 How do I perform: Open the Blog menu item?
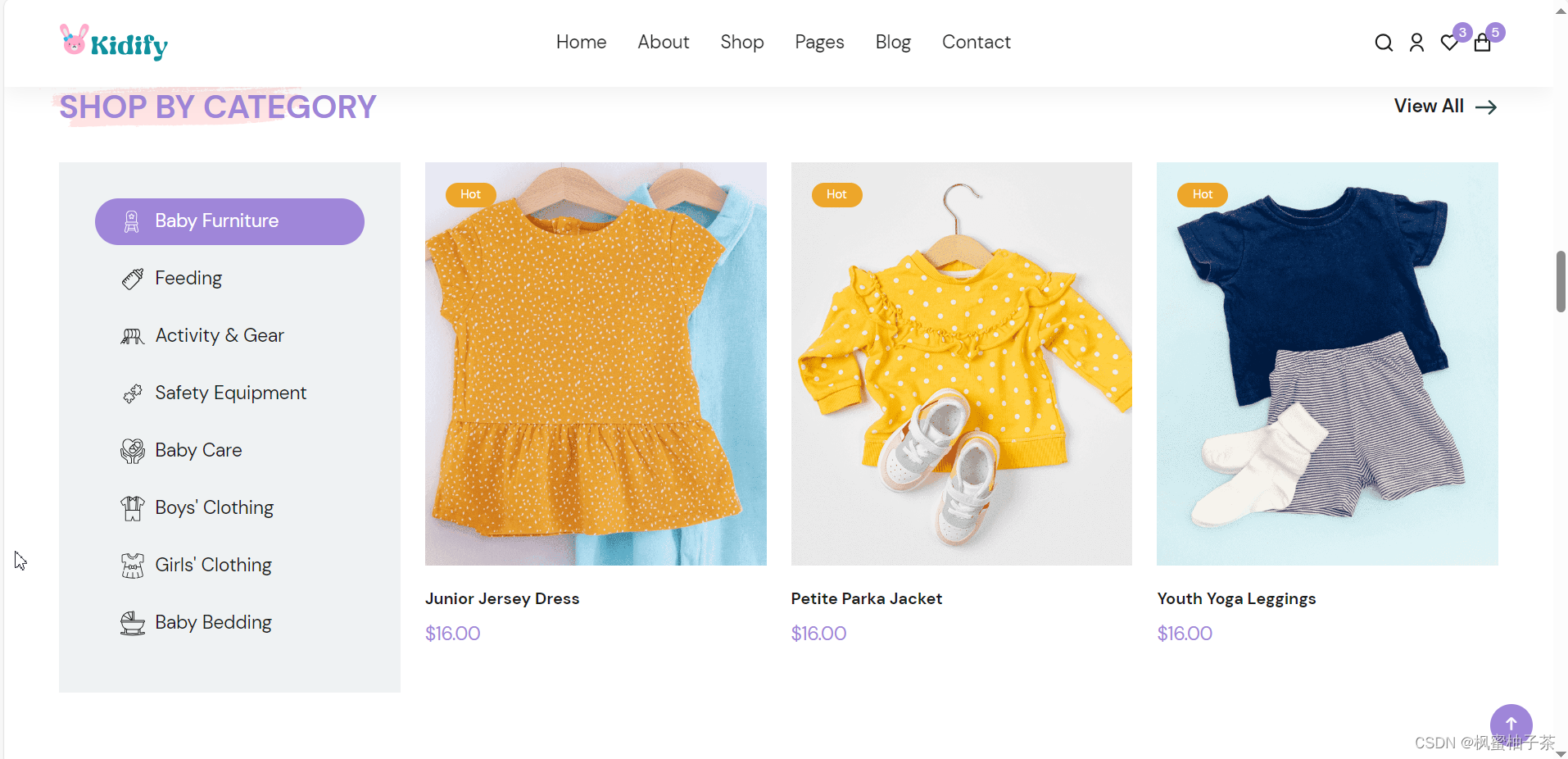click(x=893, y=42)
